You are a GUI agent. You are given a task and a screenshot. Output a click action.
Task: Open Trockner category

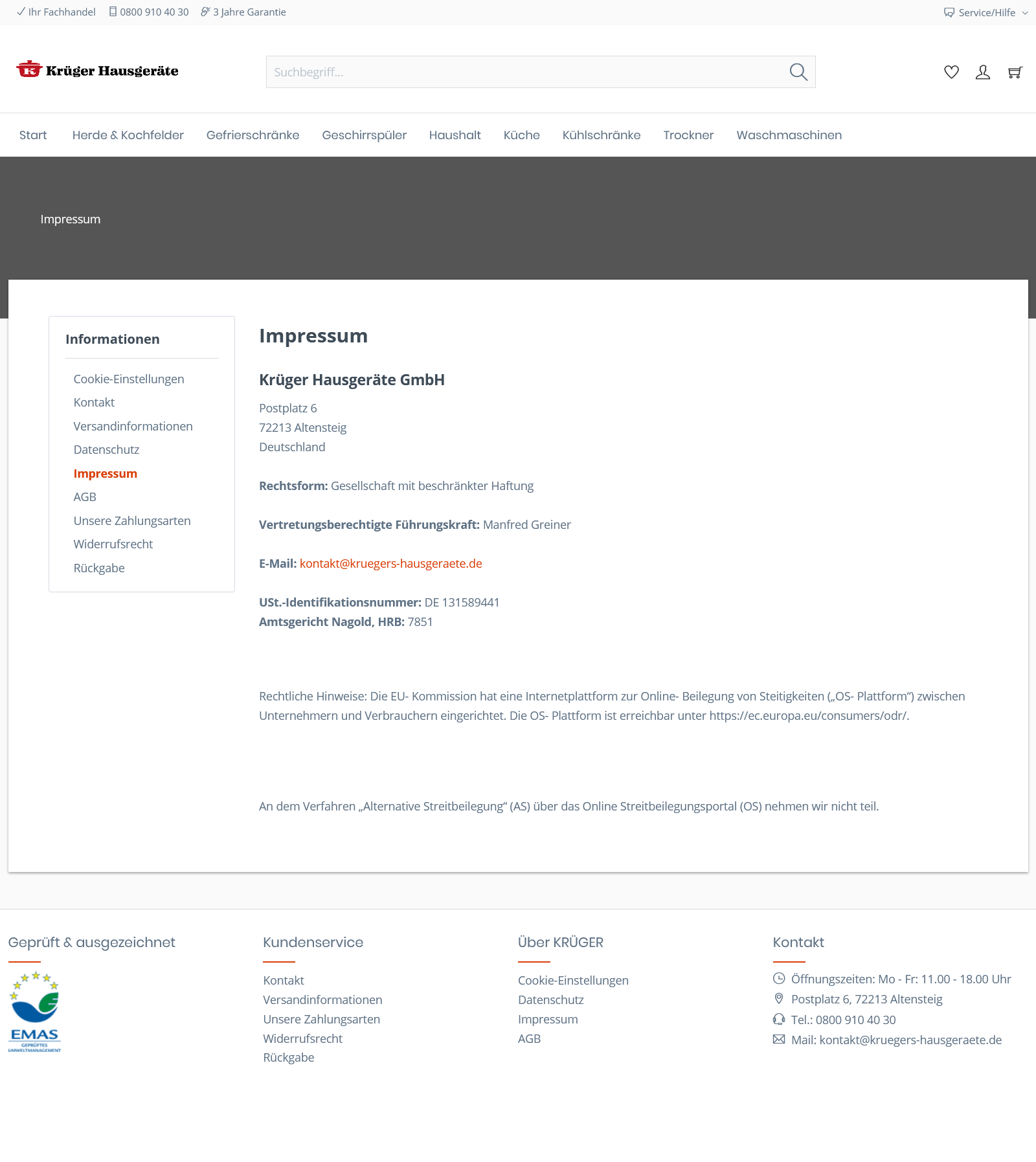point(689,135)
